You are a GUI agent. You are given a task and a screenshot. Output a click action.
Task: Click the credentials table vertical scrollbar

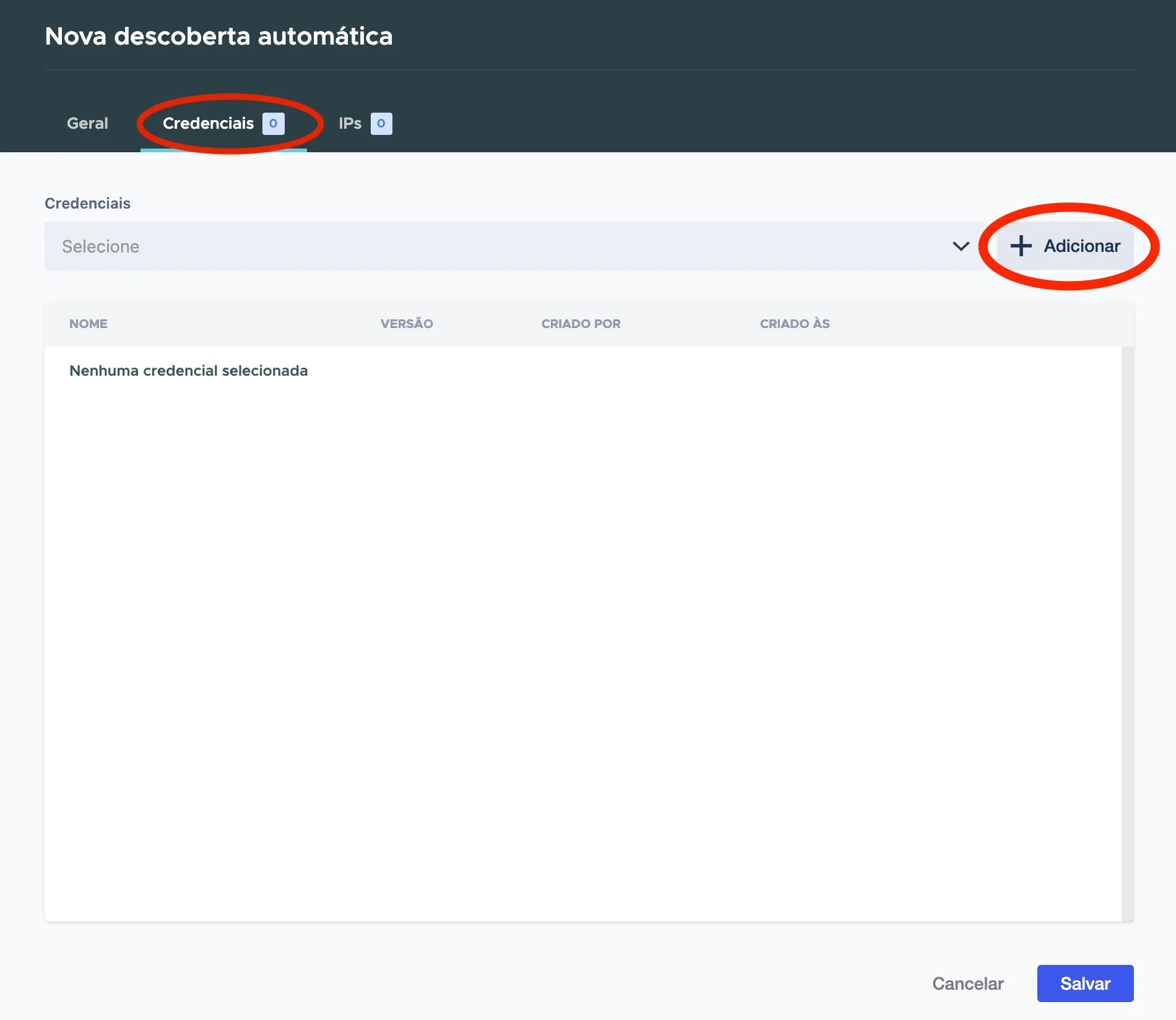click(x=1127, y=634)
